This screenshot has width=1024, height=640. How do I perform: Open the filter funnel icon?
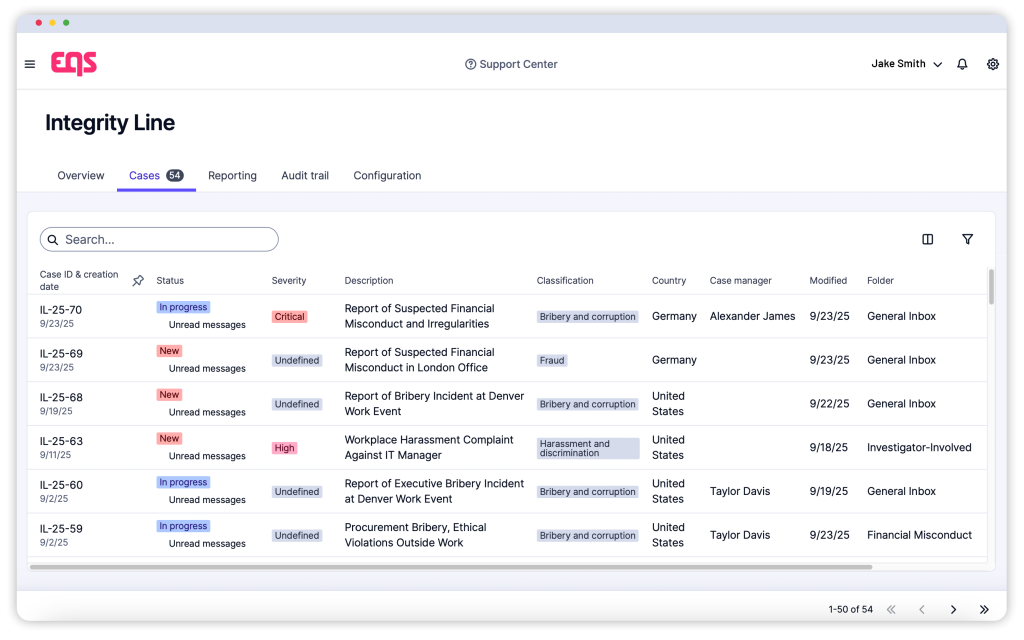click(x=967, y=239)
